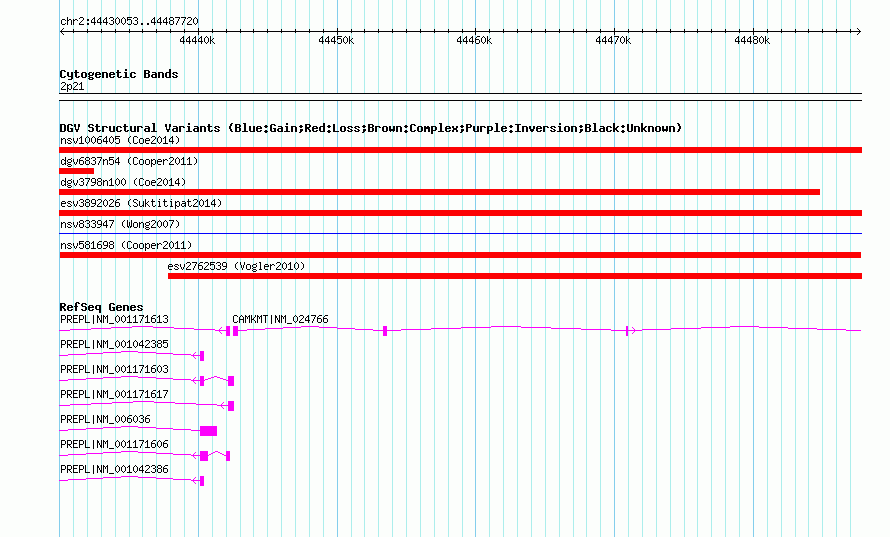890x537 pixels.
Task: Click the chr2:44430053..44487720 region label
Action: click(129, 22)
